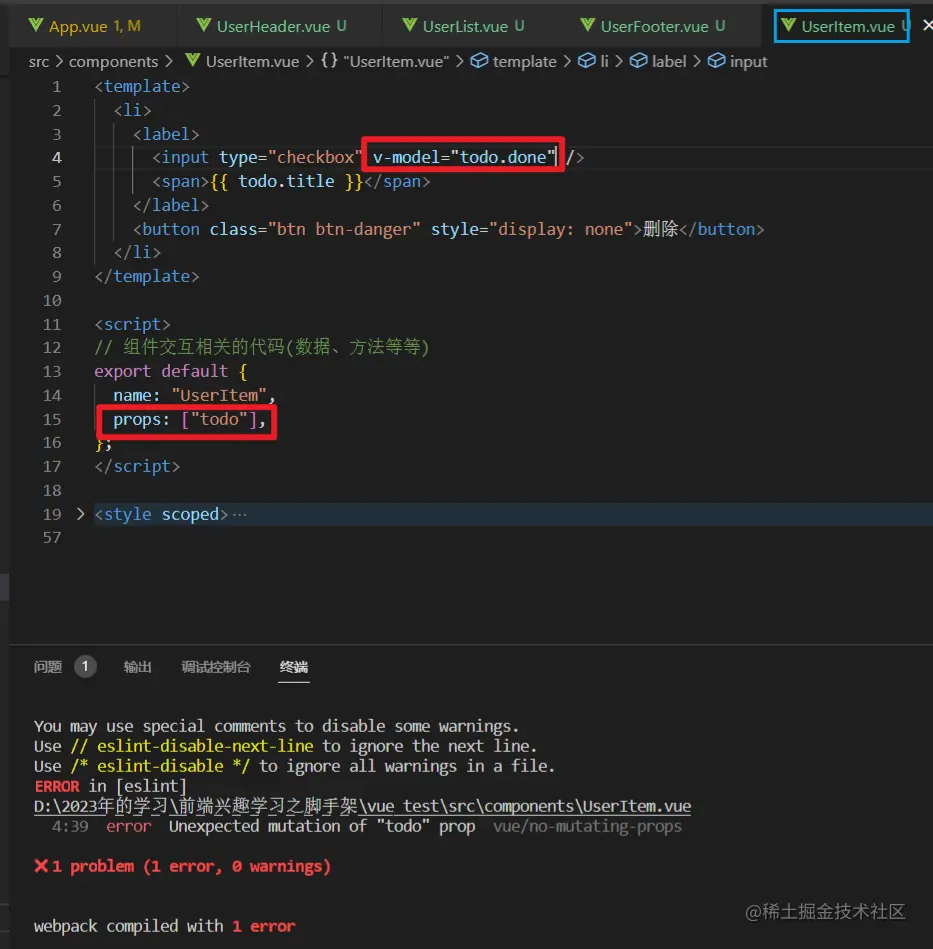Click the opening <script> tag on line 11
Viewport: 933px width, 949px height.
[132, 324]
